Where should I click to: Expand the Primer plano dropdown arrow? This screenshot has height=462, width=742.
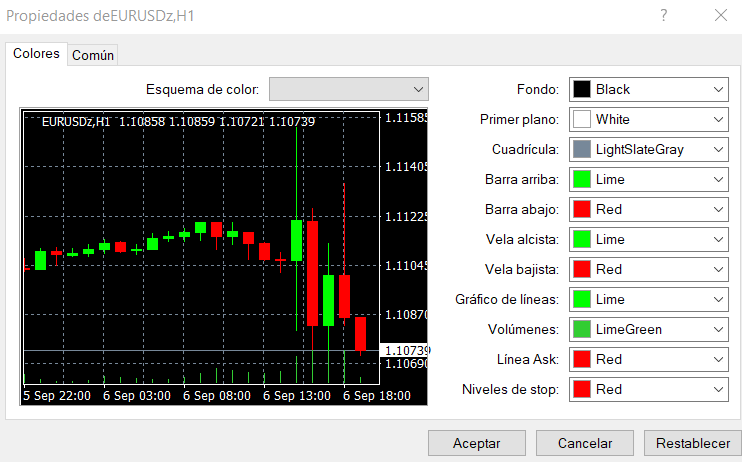(x=718, y=119)
